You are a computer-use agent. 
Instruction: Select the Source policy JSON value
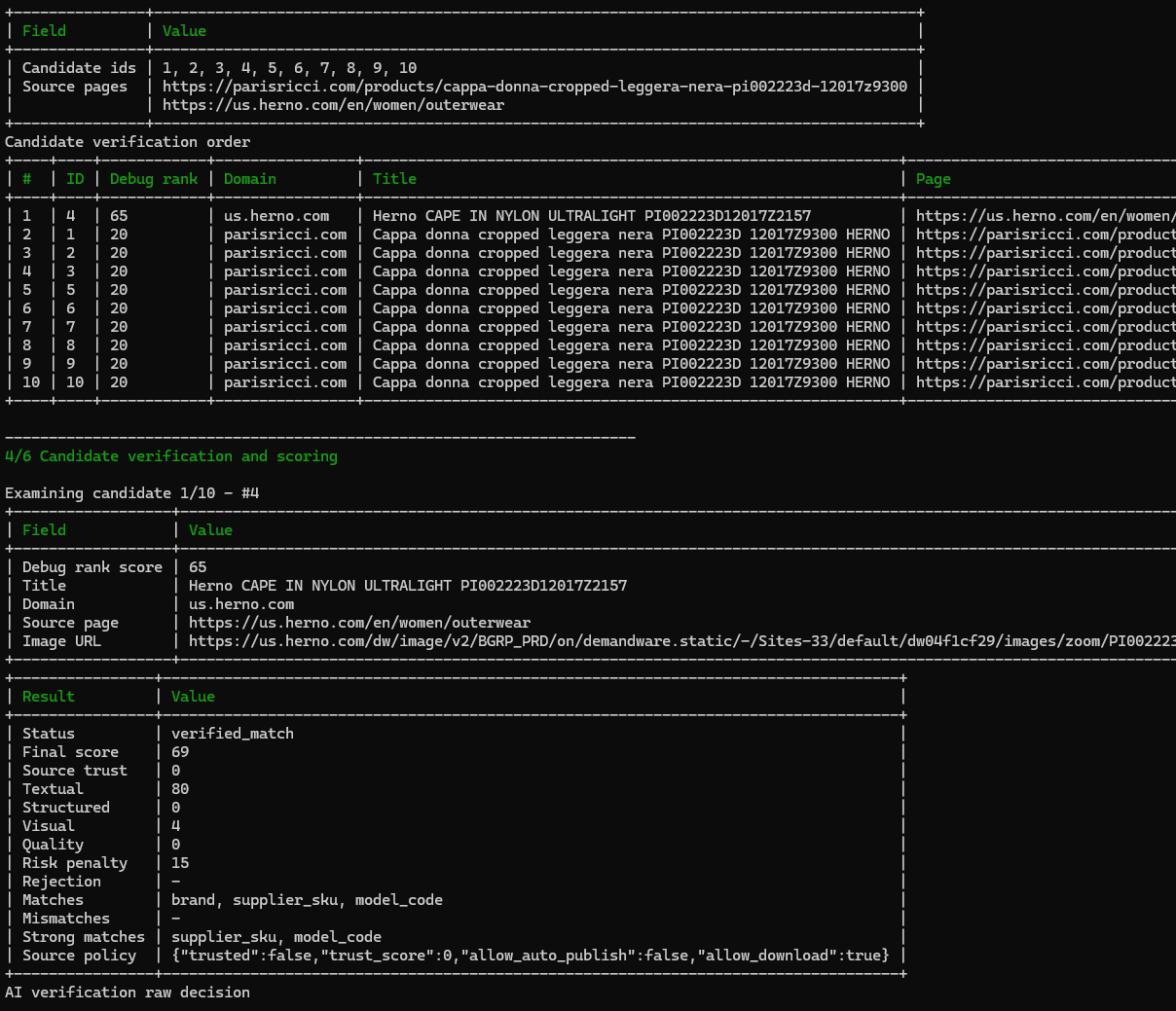pyautogui.click(x=531, y=956)
